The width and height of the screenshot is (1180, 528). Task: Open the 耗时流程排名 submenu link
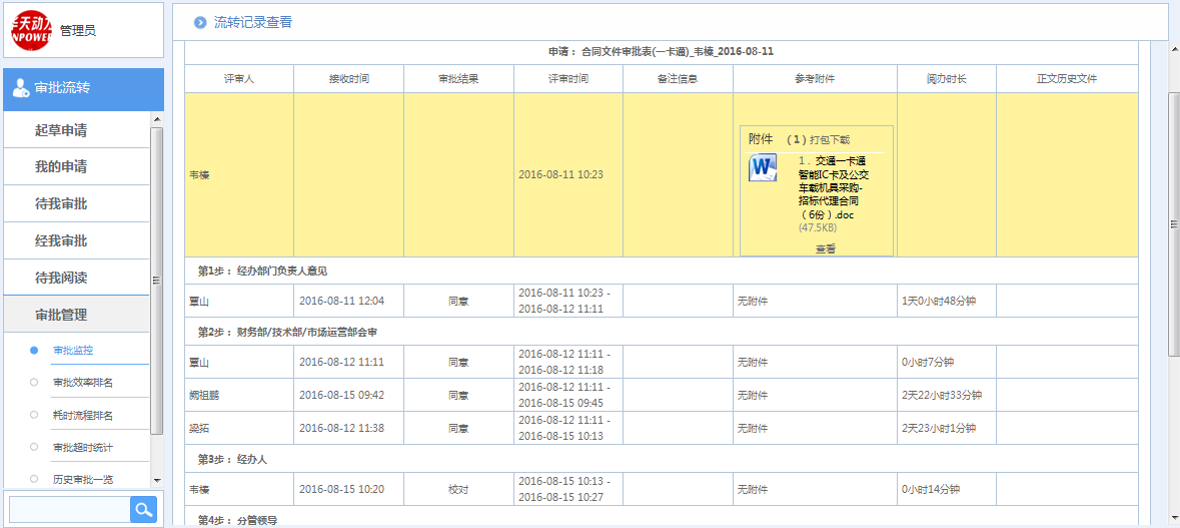pos(83,415)
